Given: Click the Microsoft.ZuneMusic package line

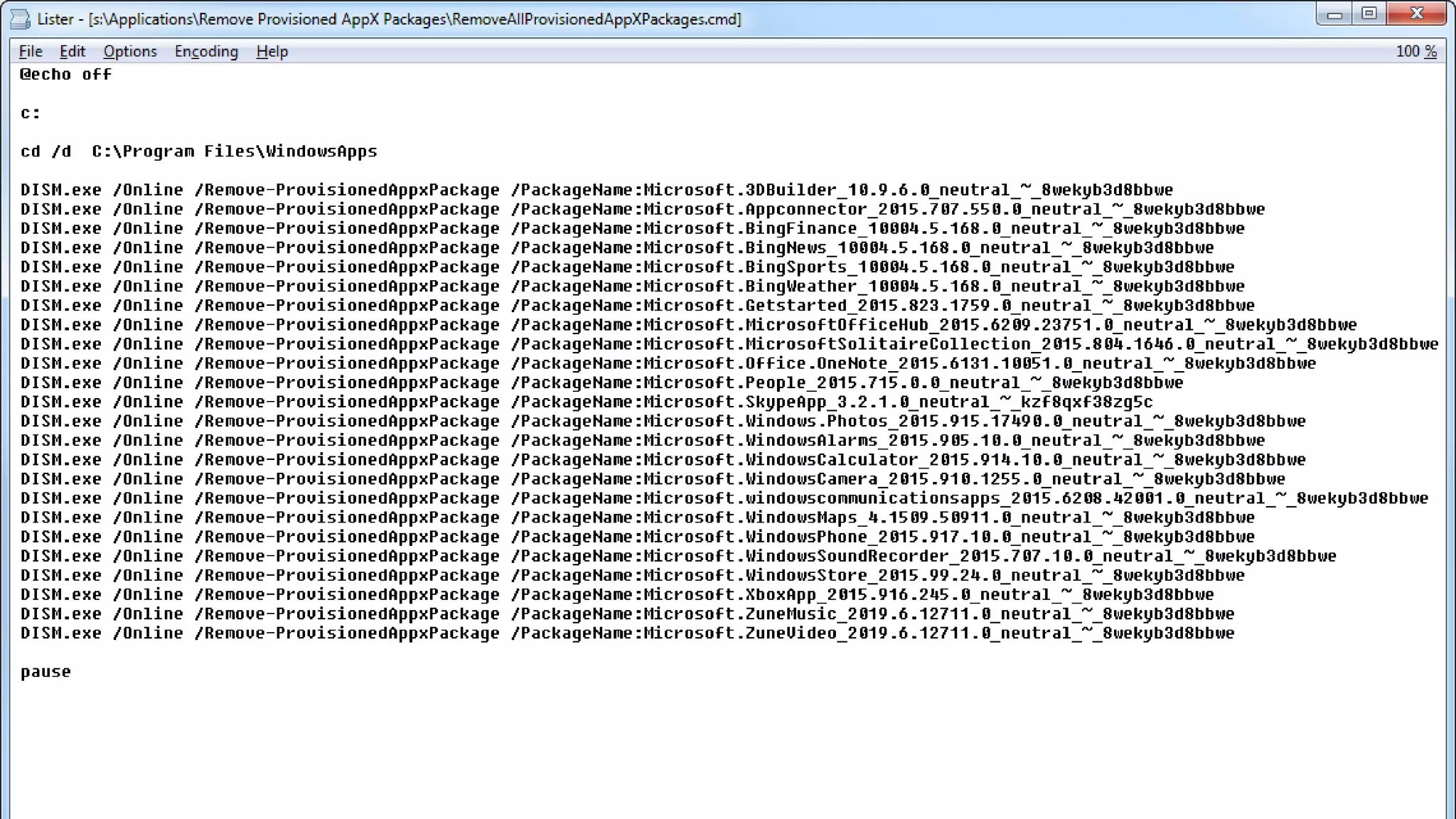Looking at the screenshot, I should [628, 613].
